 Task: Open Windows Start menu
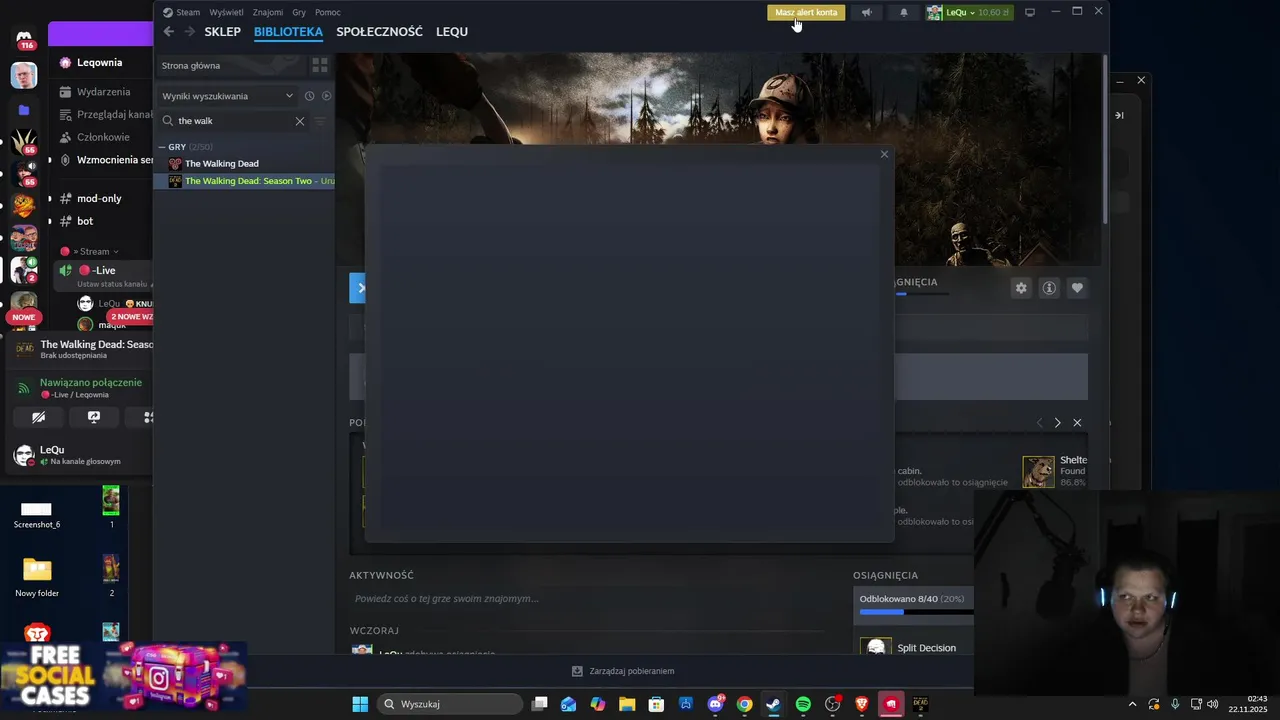tap(360, 704)
